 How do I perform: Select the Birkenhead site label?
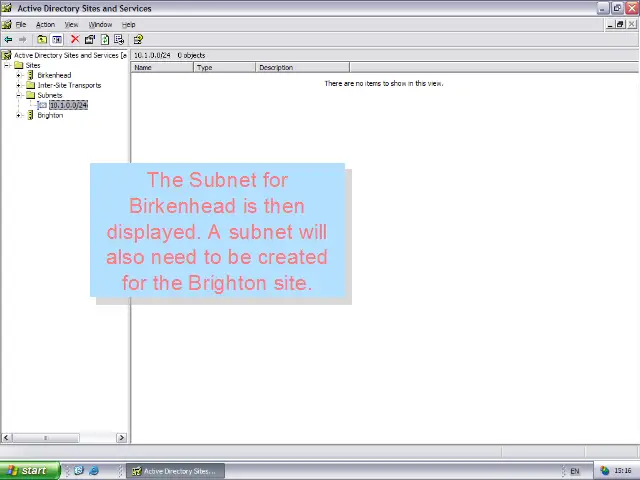click(54, 75)
